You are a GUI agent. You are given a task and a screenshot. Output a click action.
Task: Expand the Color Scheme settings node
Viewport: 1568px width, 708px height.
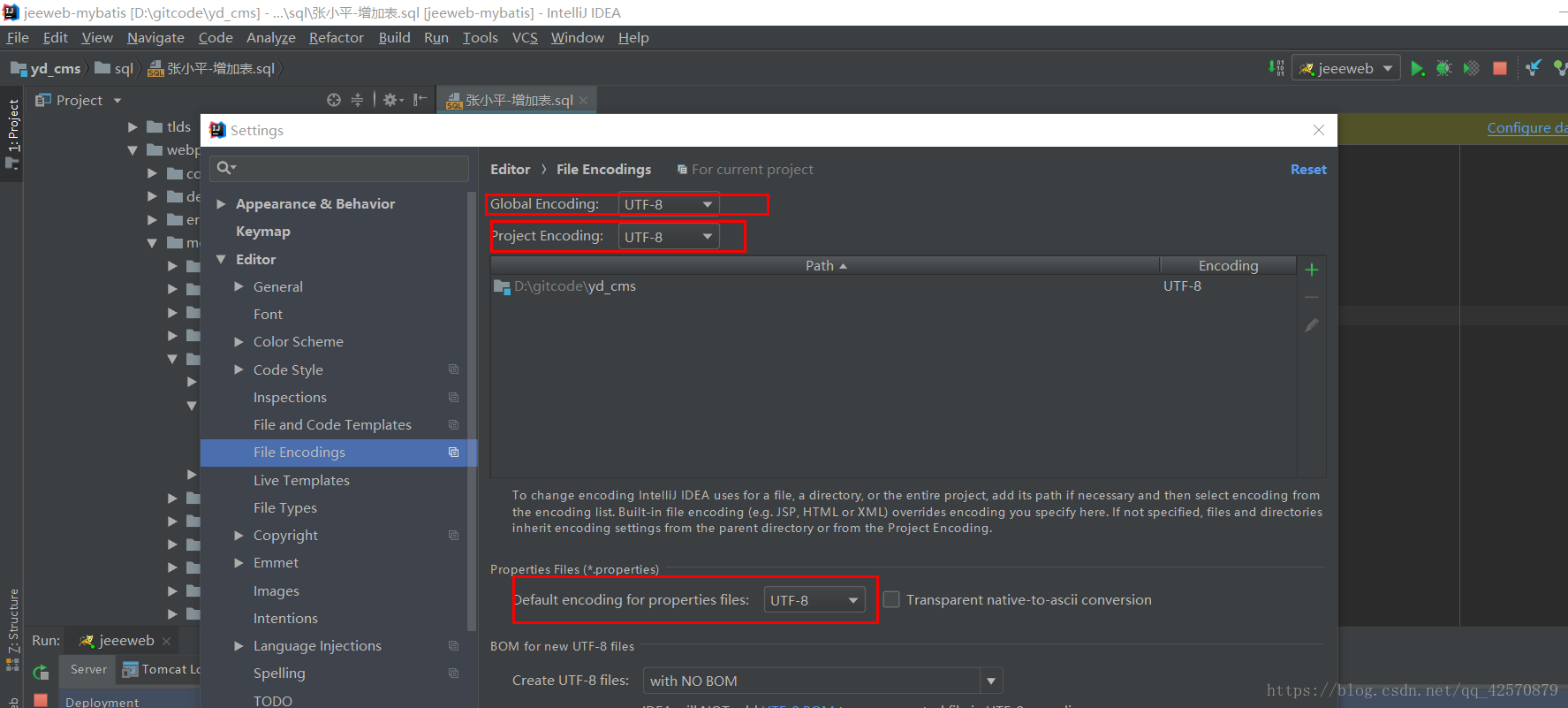(x=239, y=341)
